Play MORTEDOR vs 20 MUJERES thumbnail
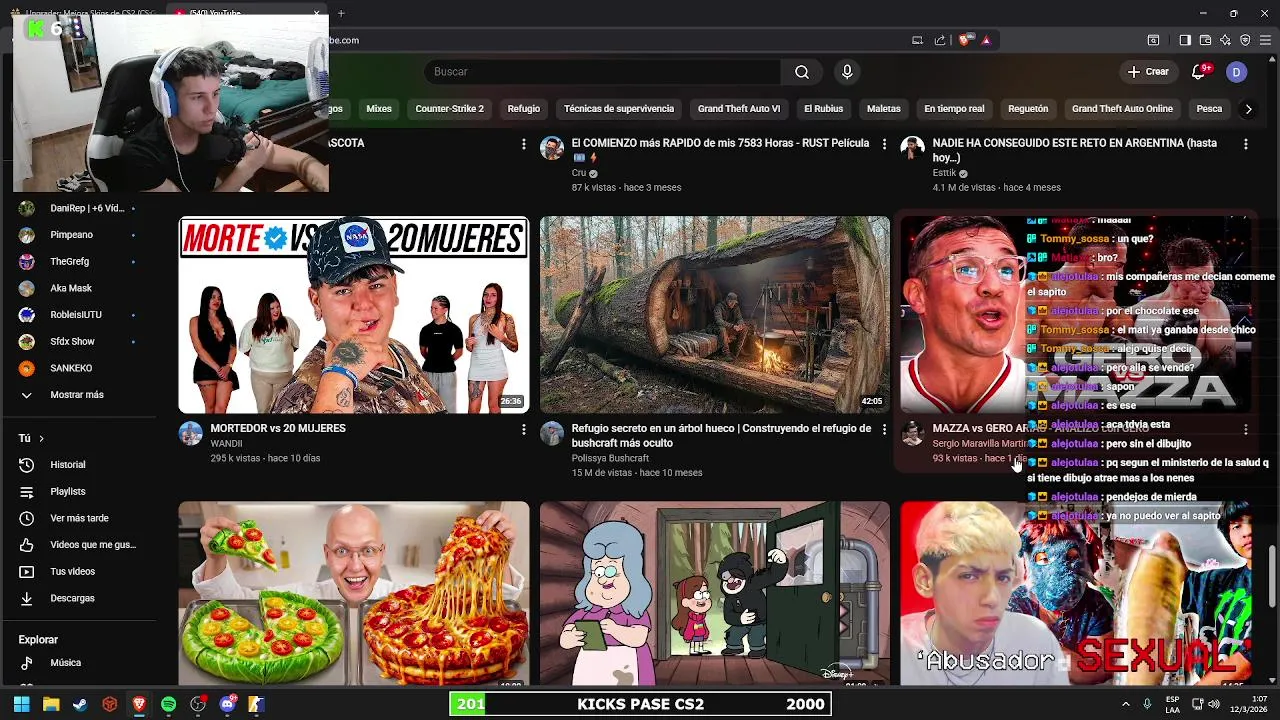The height and width of the screenshot is (720, 1280). [x=354, y=315]
